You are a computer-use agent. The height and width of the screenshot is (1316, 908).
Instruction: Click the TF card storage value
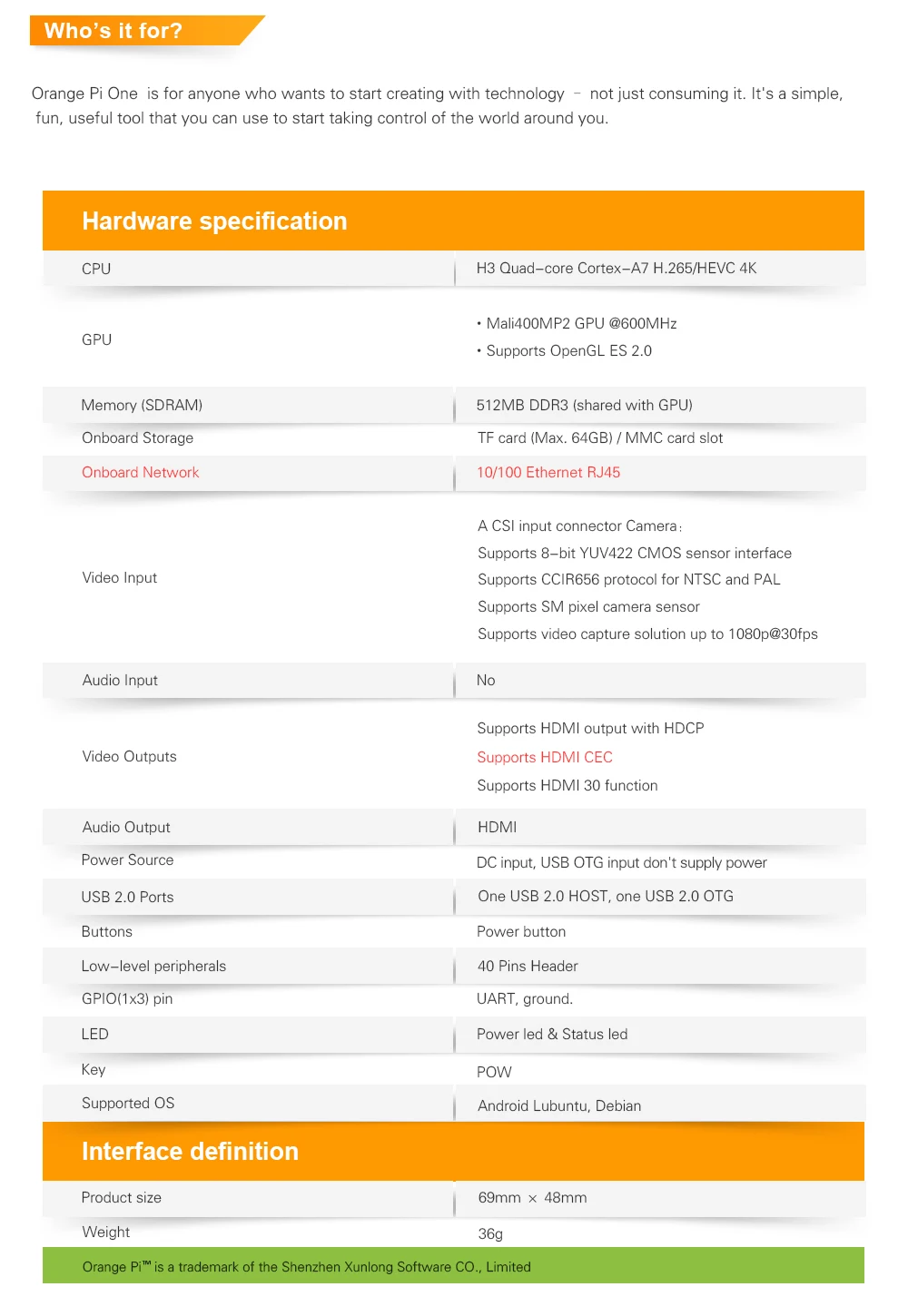pyautogui.click(x=600, y=438)
